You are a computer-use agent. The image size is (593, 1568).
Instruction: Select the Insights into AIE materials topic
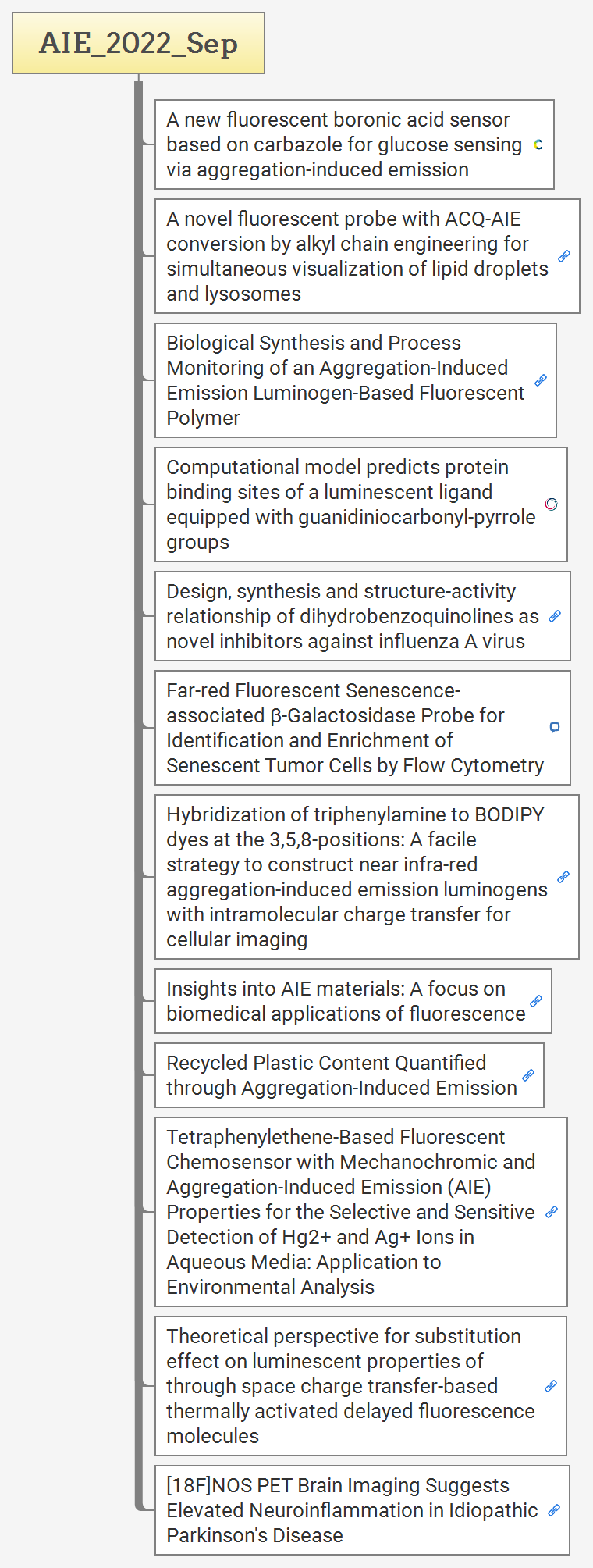(x=353, y=1001)
